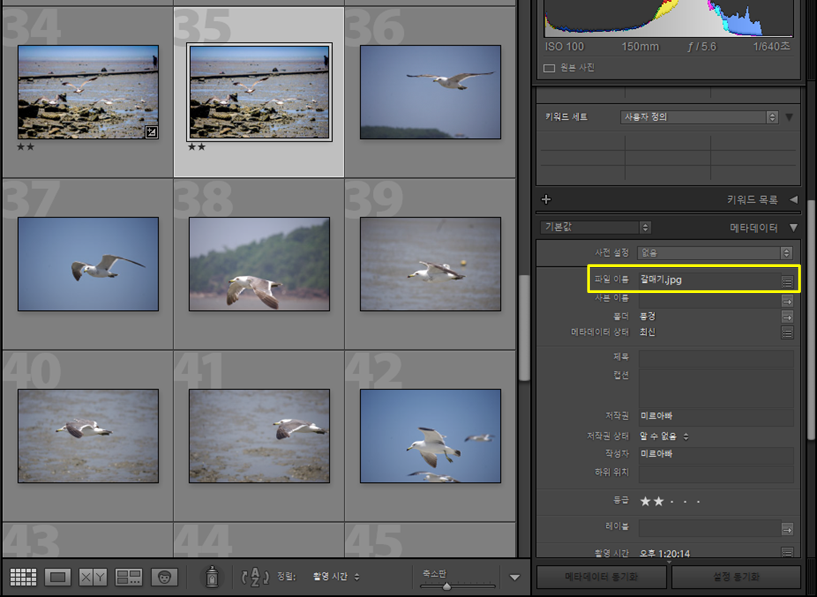The image size is (817, 597).
Task: Click the adjustments badge on thumbnail 34
Action: pos(152,132)
